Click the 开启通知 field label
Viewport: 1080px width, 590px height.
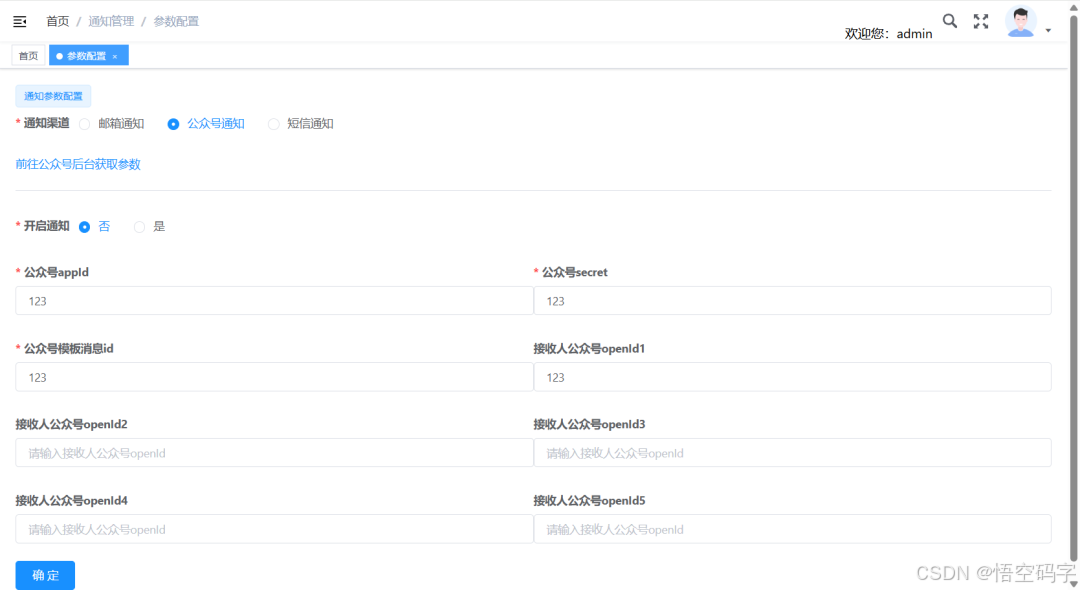tap(46, 226)
